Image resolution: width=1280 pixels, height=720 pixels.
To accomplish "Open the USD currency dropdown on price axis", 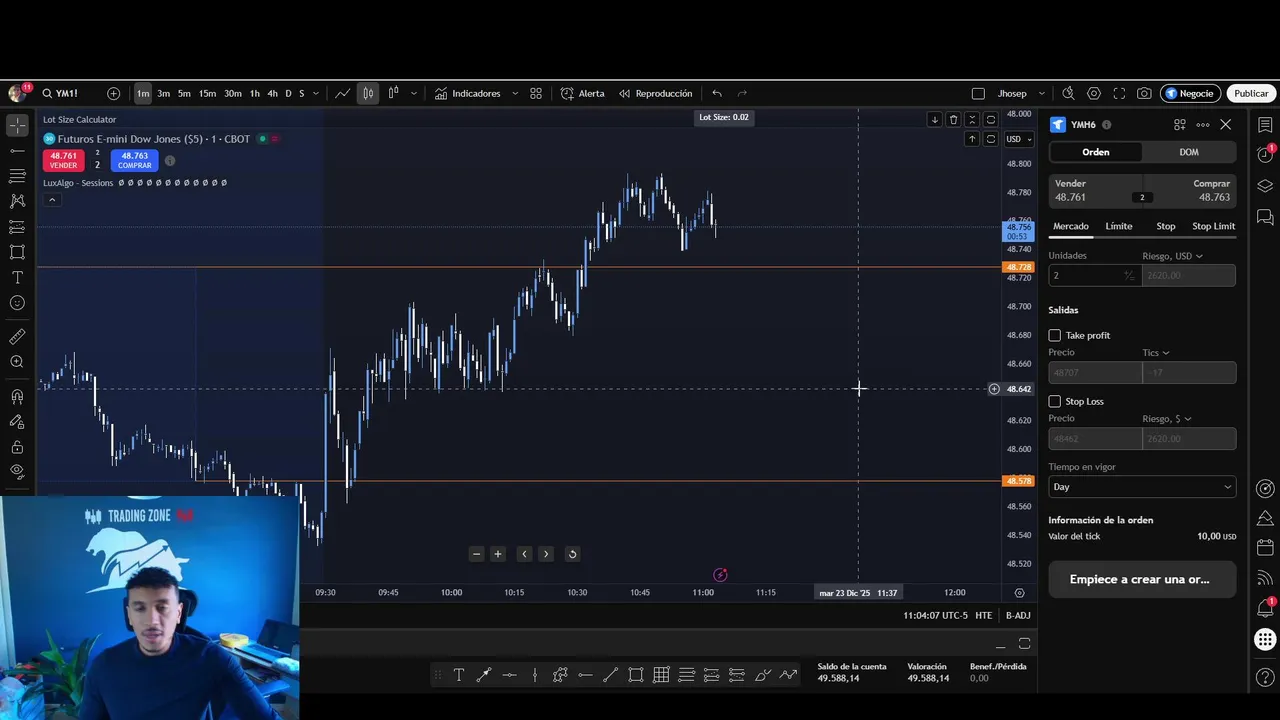I will tap(1018, 139).
